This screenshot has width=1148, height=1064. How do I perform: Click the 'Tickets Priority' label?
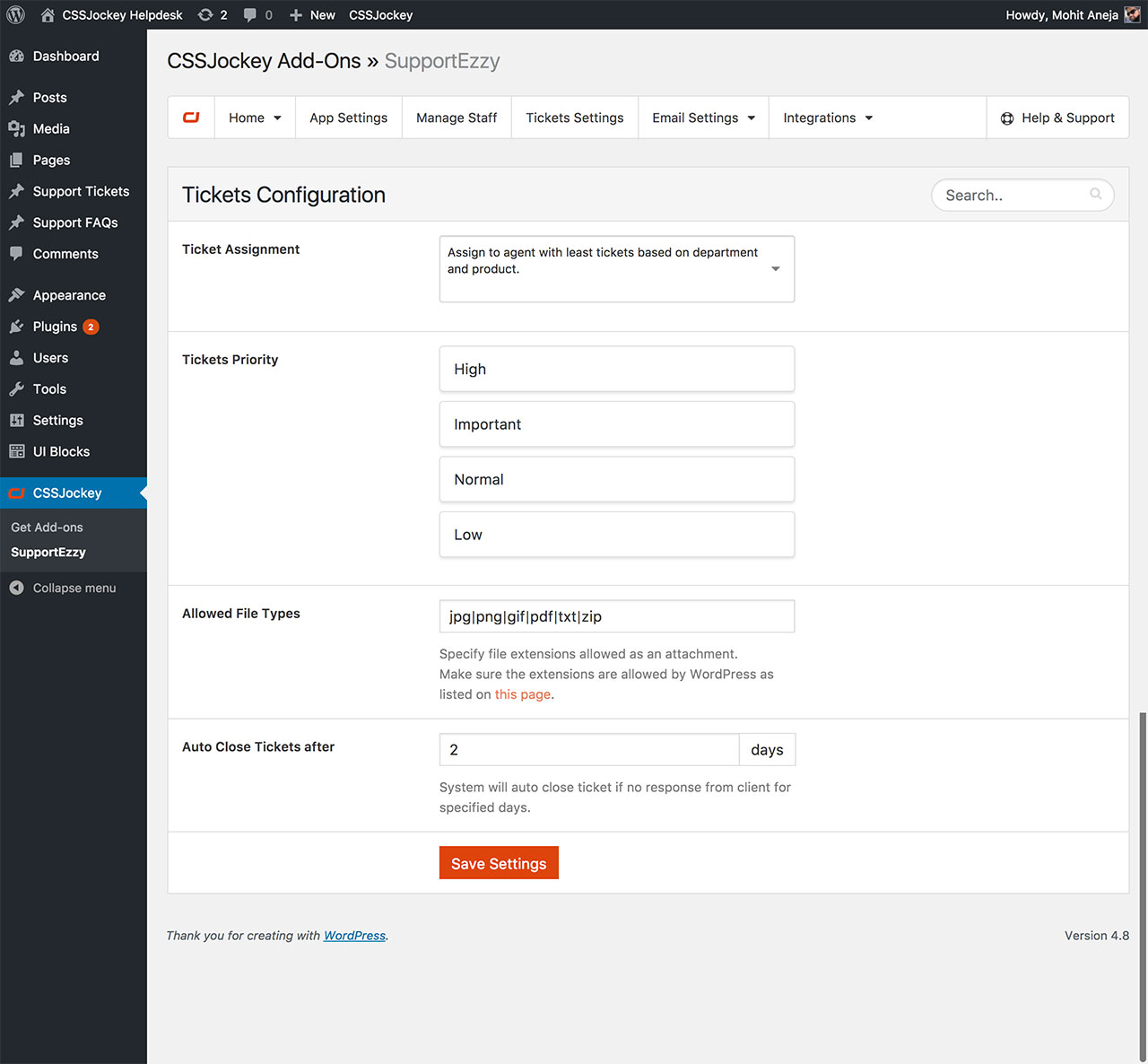point(230,360)
